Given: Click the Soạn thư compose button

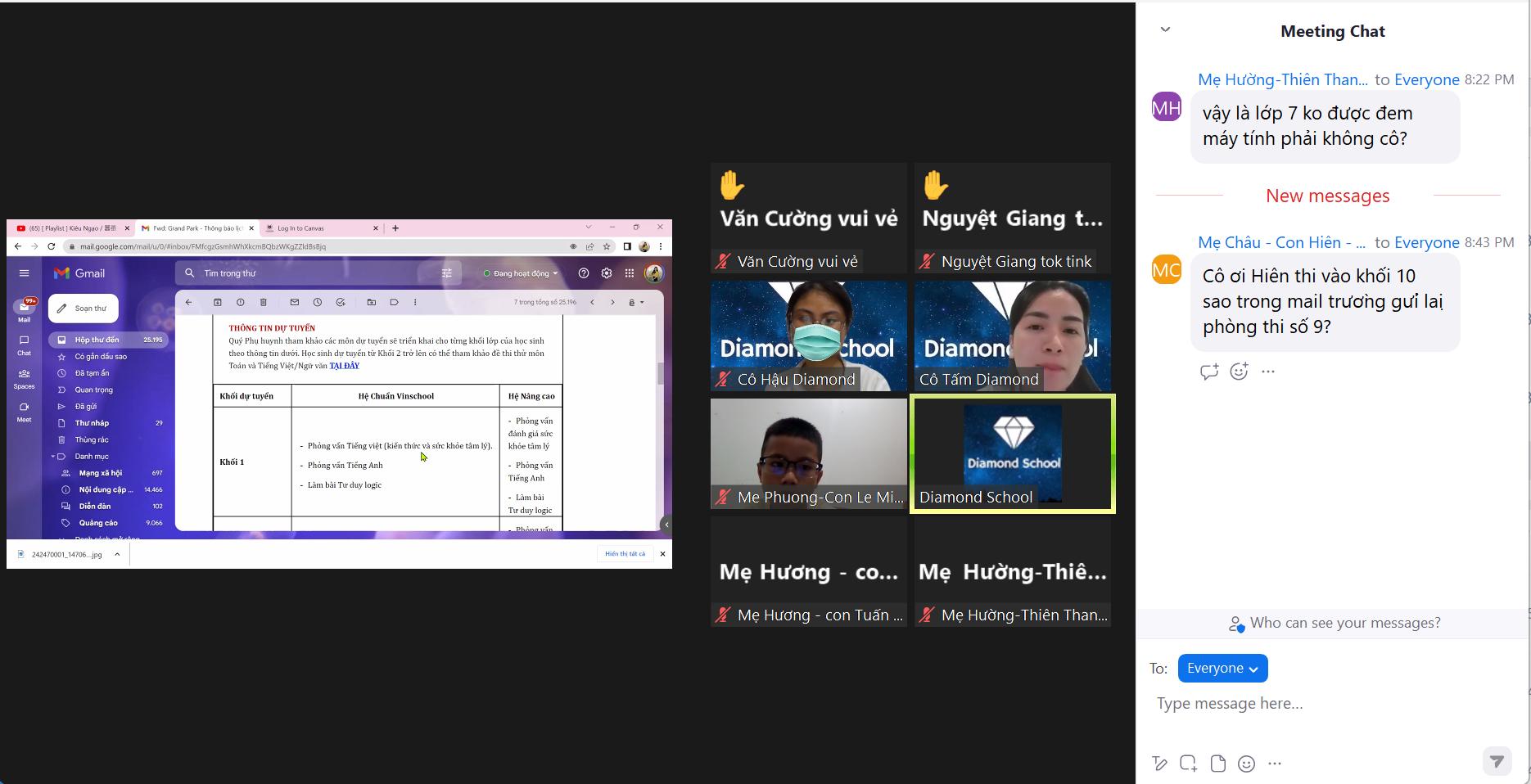Looking at the screenshot, I should tap(84, 309).
